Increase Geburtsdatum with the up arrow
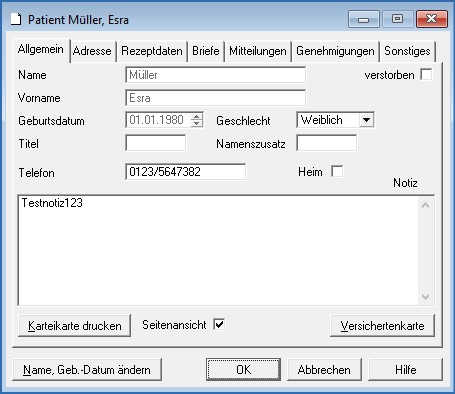455x394 pixels. tap(197, 117)
